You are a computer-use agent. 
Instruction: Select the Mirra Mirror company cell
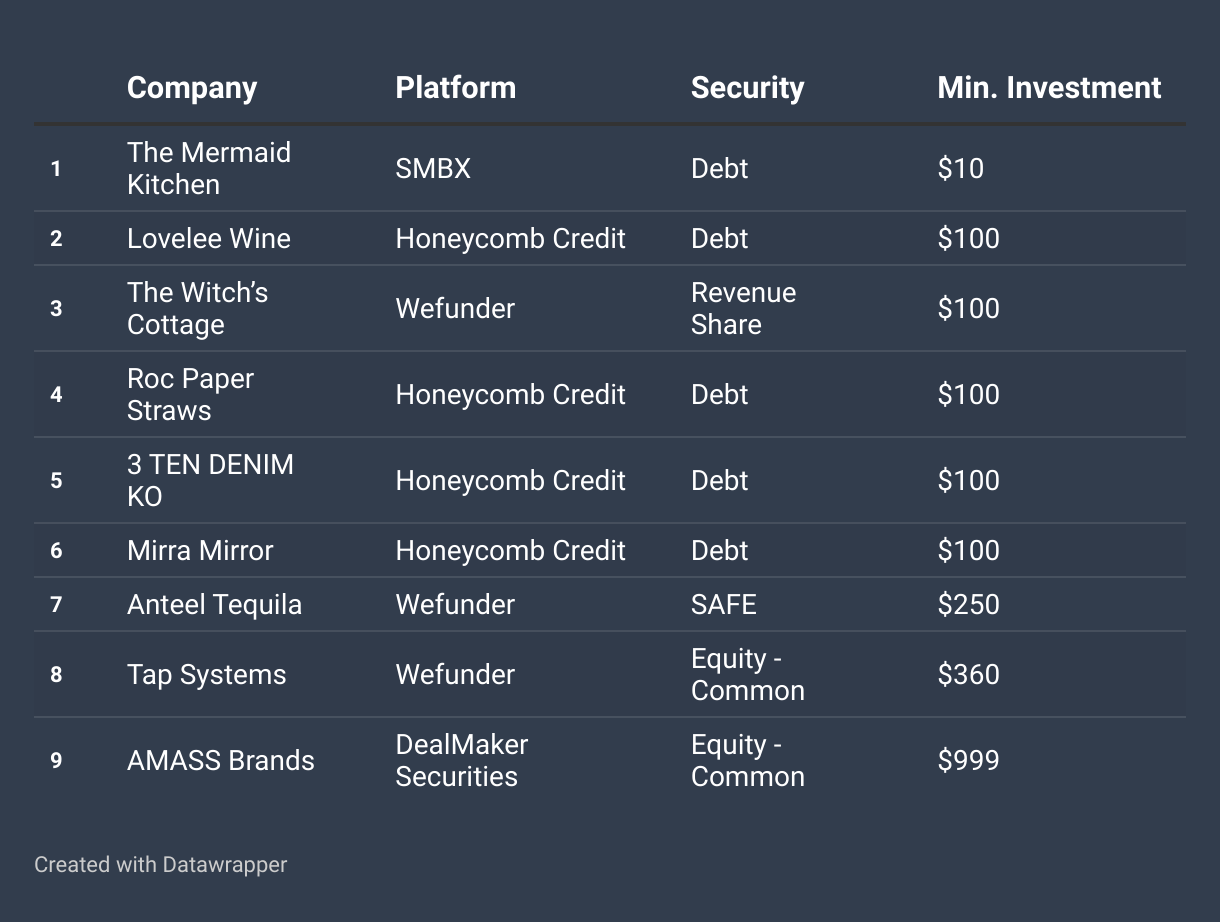coord(200,550)
